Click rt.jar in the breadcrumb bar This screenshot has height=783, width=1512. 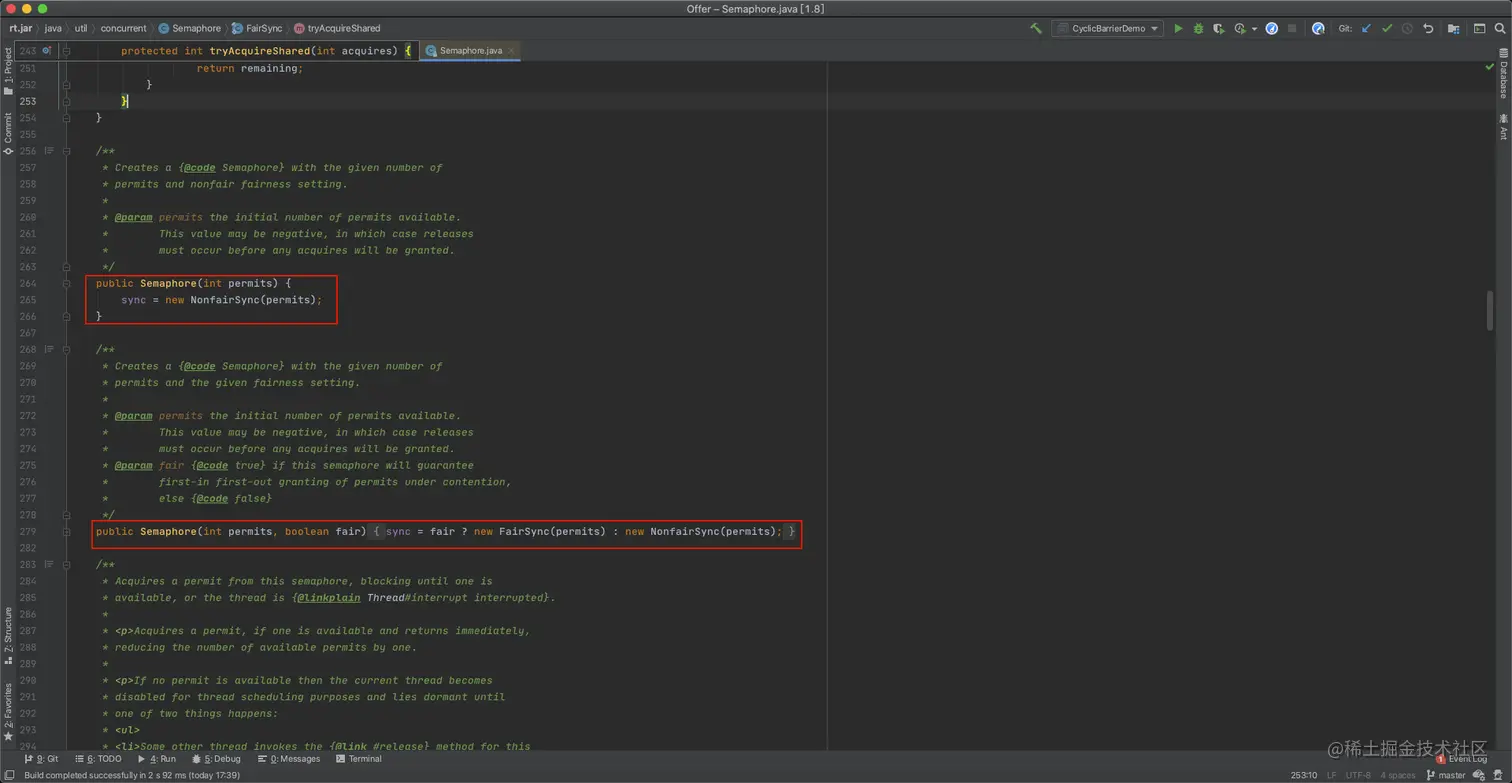point(21,28)
